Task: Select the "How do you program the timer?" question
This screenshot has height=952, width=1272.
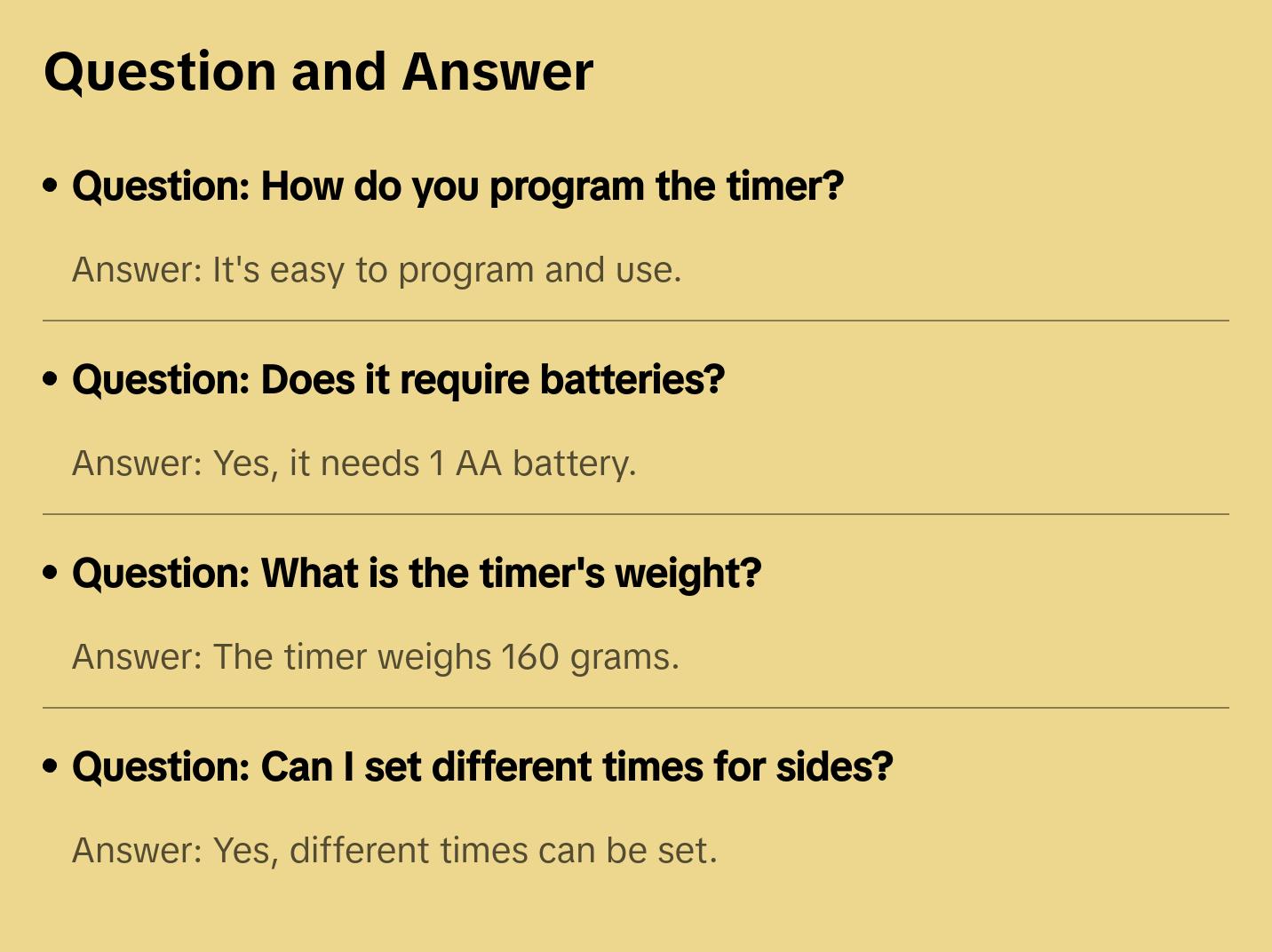Action: point(457,186)
